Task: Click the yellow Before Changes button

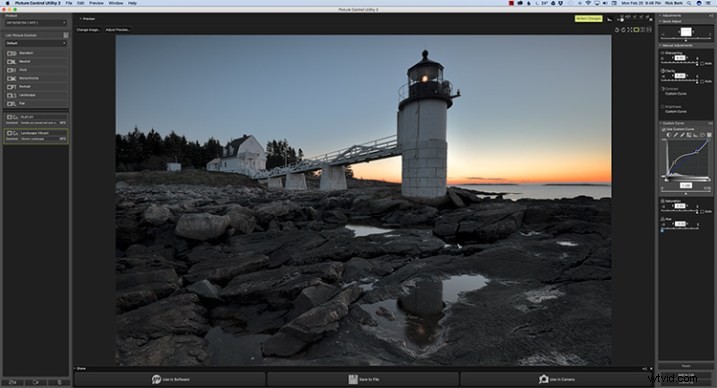Action: (589, 18)
